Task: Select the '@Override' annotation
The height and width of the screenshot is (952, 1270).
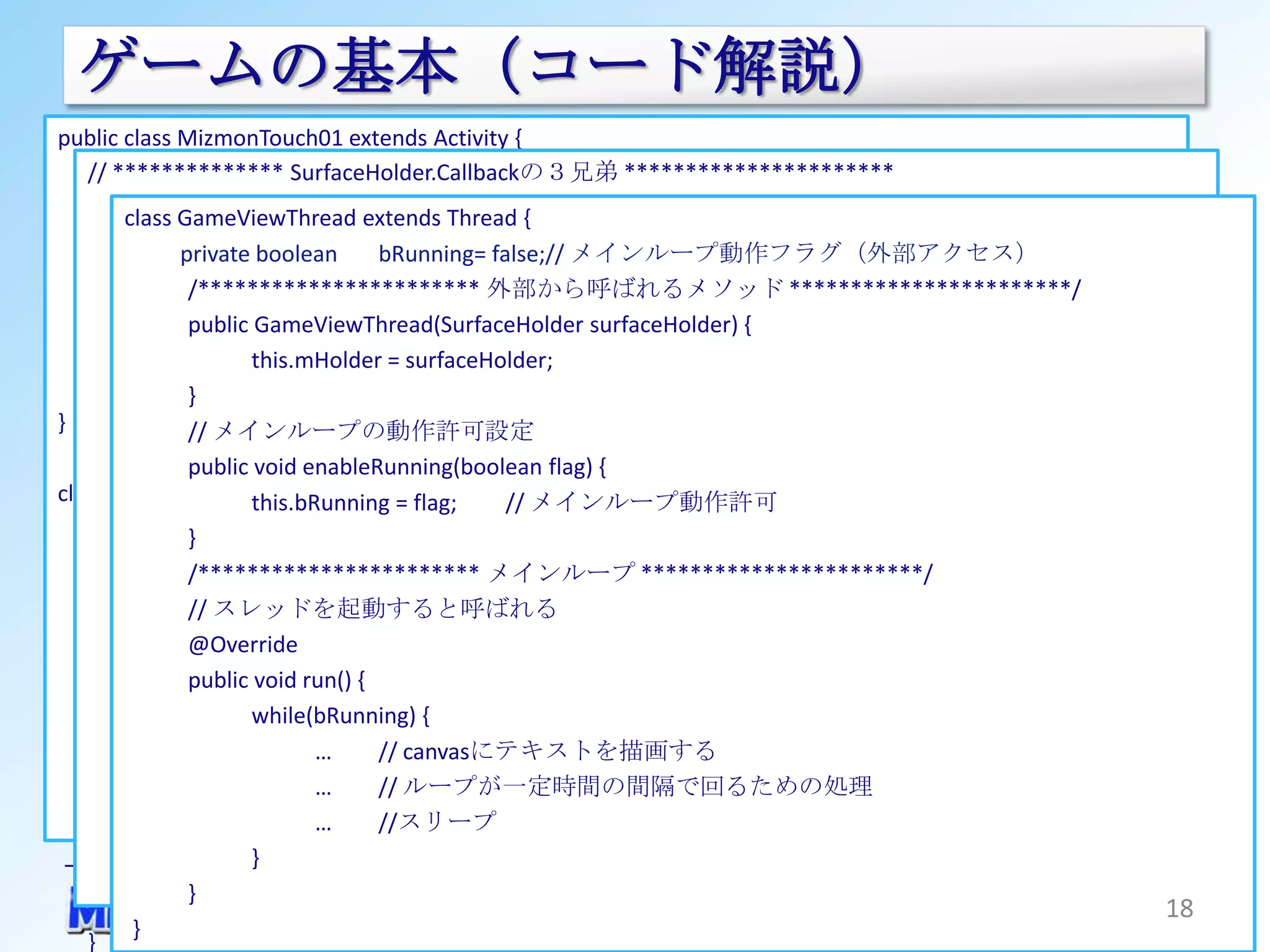Action: pos(243,645)
